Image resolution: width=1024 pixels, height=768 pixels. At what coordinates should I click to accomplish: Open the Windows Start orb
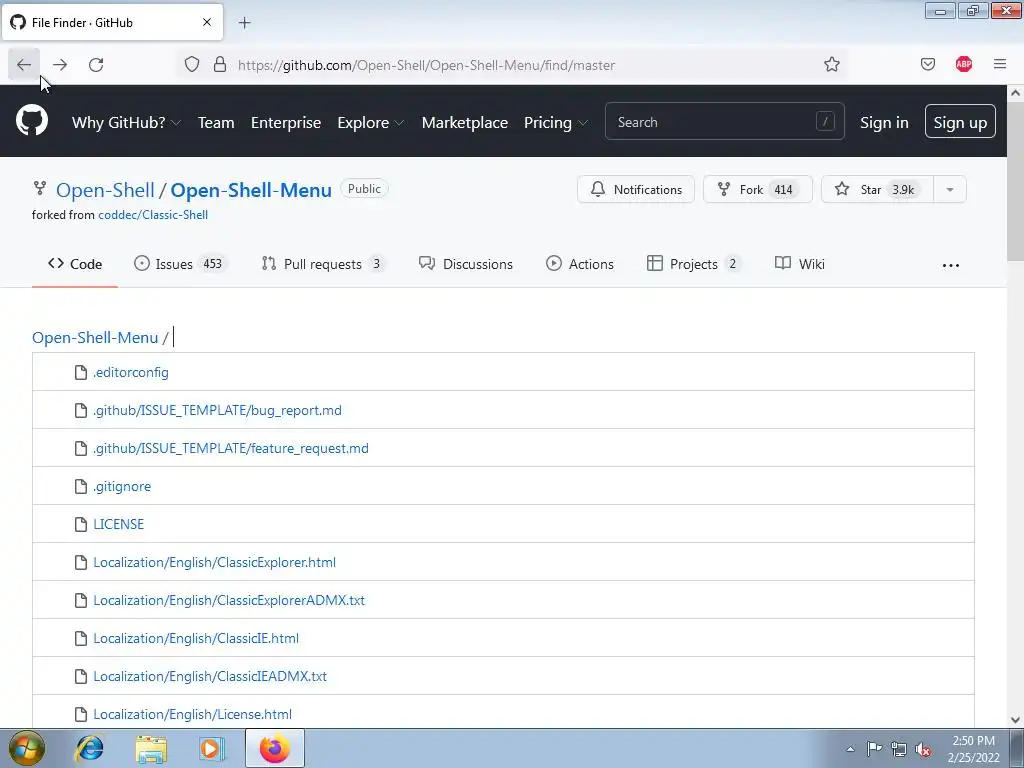click(x=27, y=748)
